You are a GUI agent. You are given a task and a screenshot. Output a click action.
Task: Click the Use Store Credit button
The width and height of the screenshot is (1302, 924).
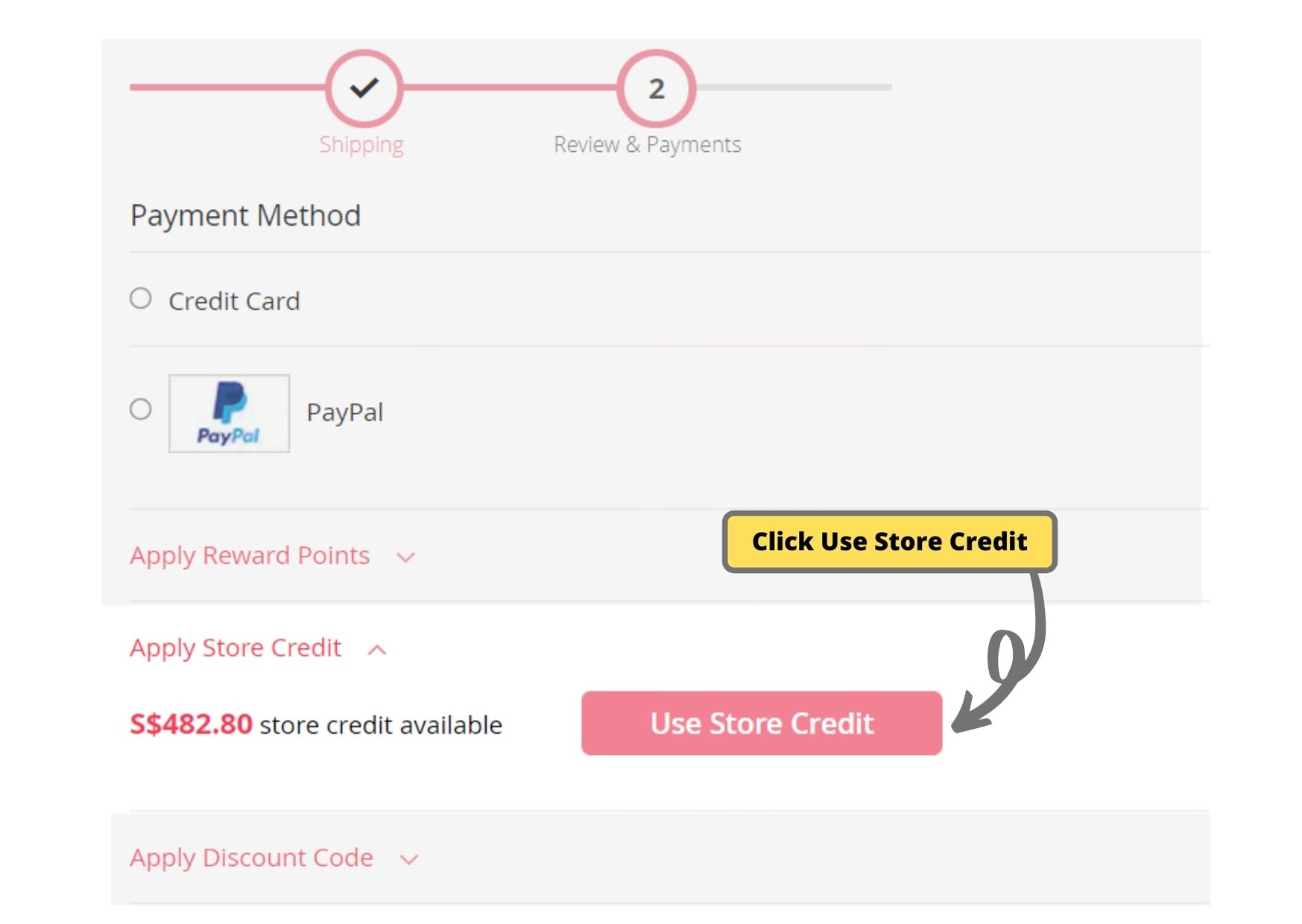point(761,723)
